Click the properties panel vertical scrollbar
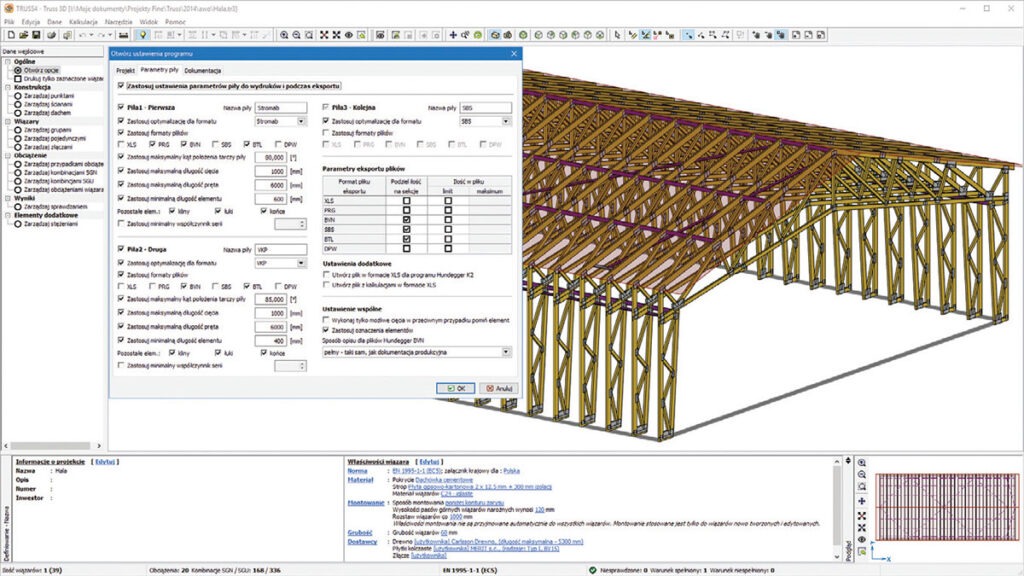The height and width of the screenshot is (576, 1024). pos(837,509)
